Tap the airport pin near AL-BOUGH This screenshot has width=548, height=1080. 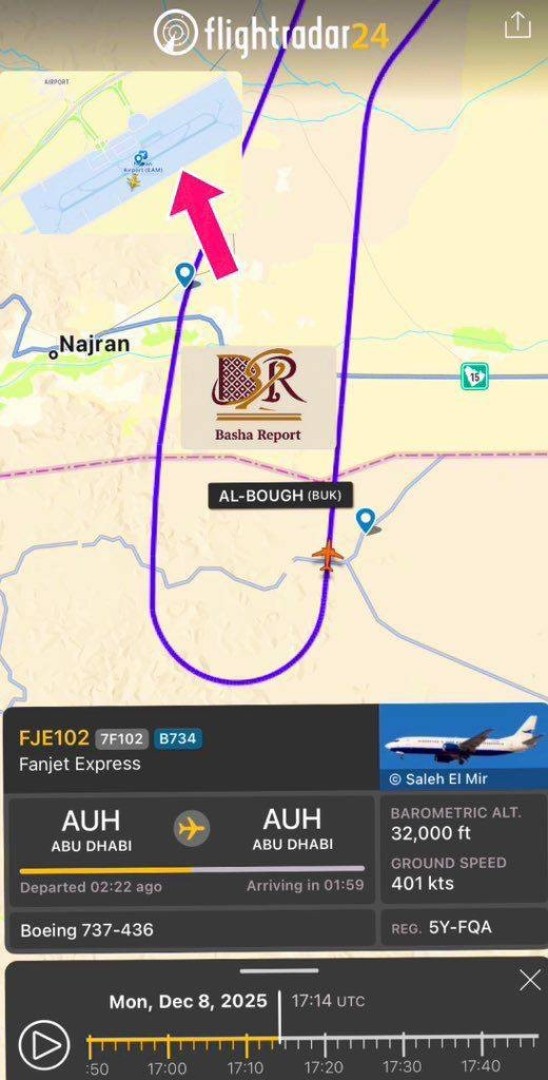coord(365,520)
